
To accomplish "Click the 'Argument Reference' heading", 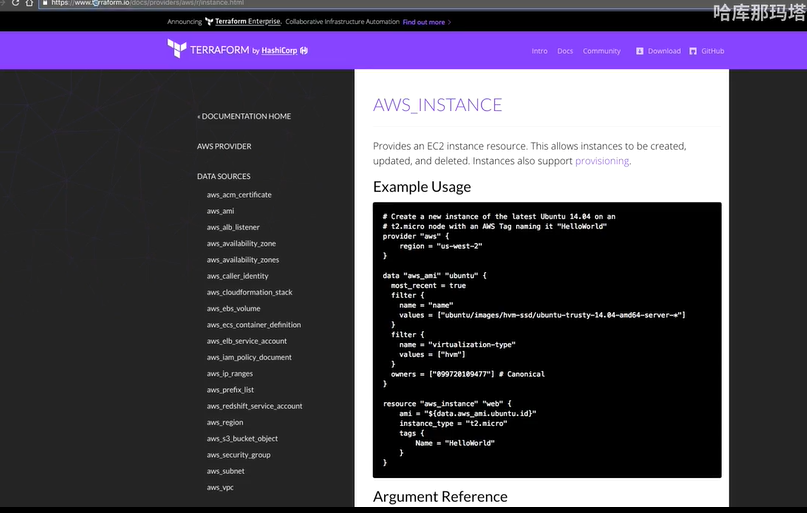I will coord(440,497).
